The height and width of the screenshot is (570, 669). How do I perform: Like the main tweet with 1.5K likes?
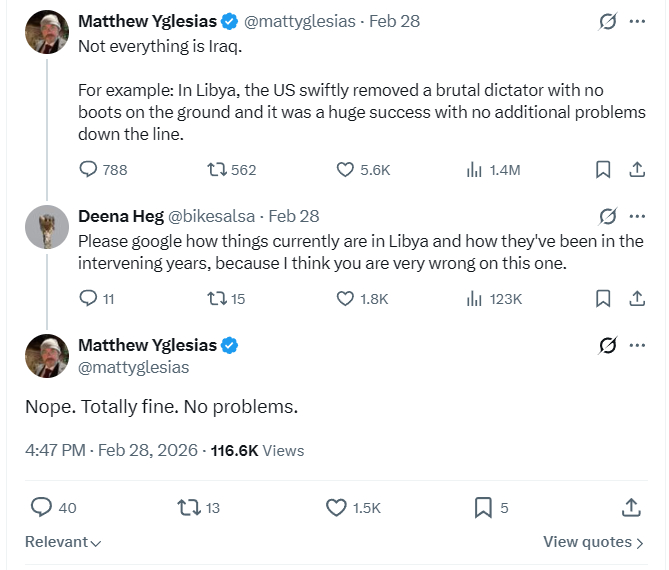pyautogui.click(x=337, y=508)
